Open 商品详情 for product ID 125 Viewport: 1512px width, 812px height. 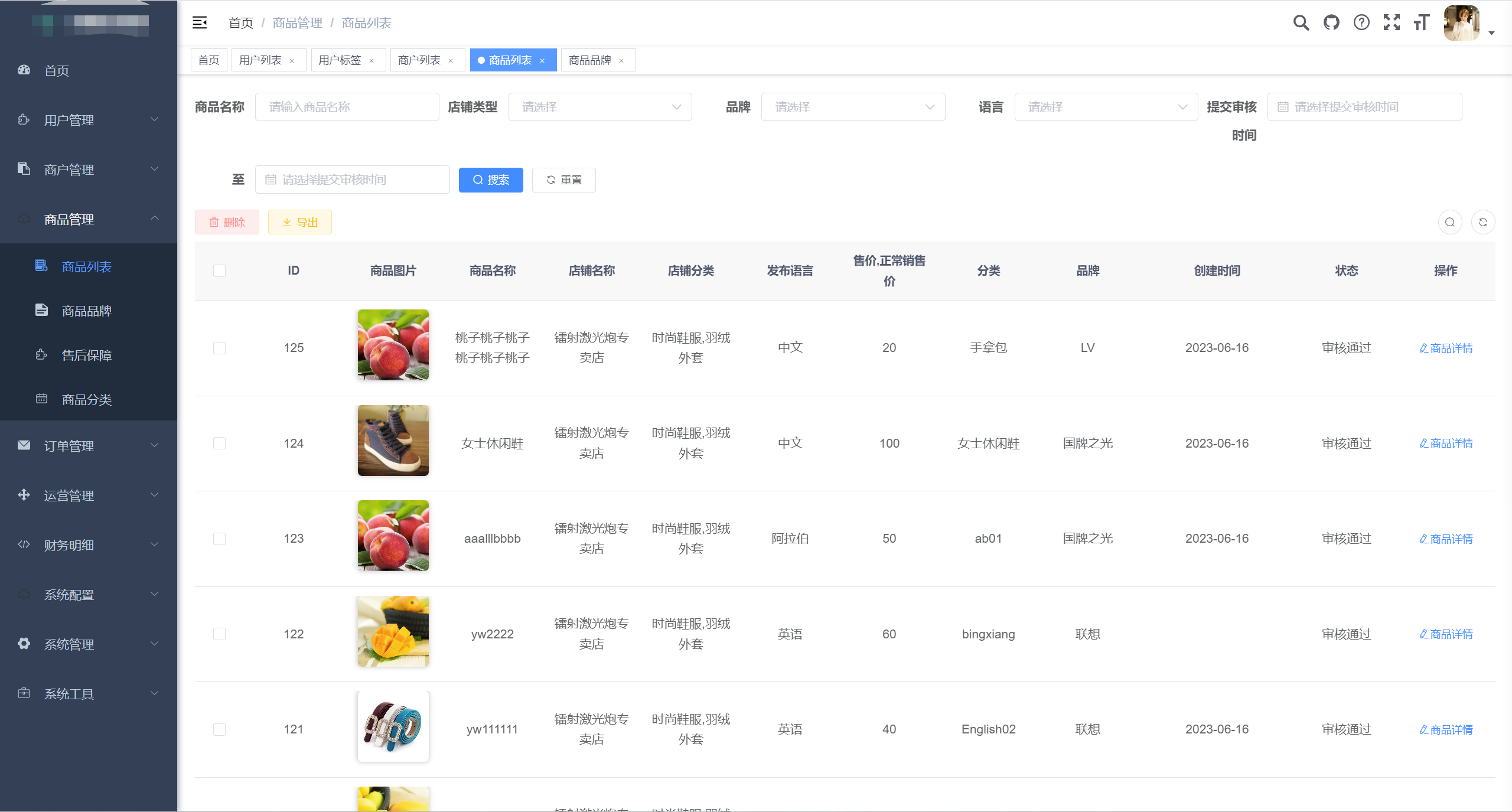[x=1446, y=348]
